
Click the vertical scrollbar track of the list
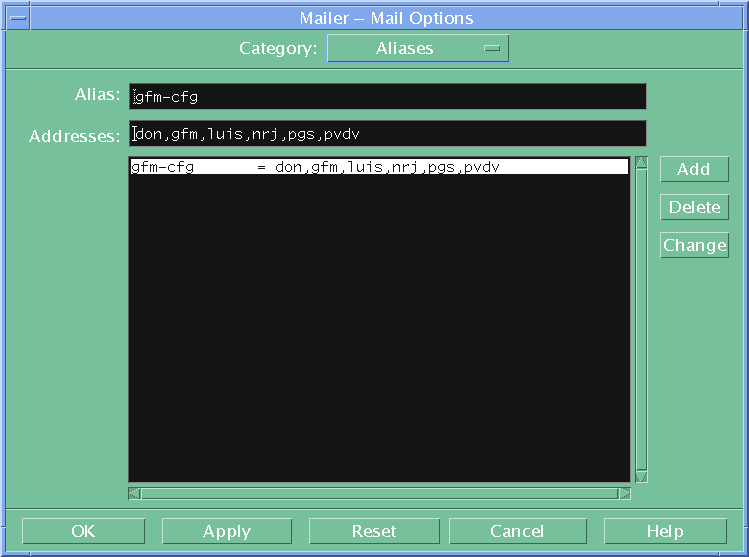tap(641, 320)
